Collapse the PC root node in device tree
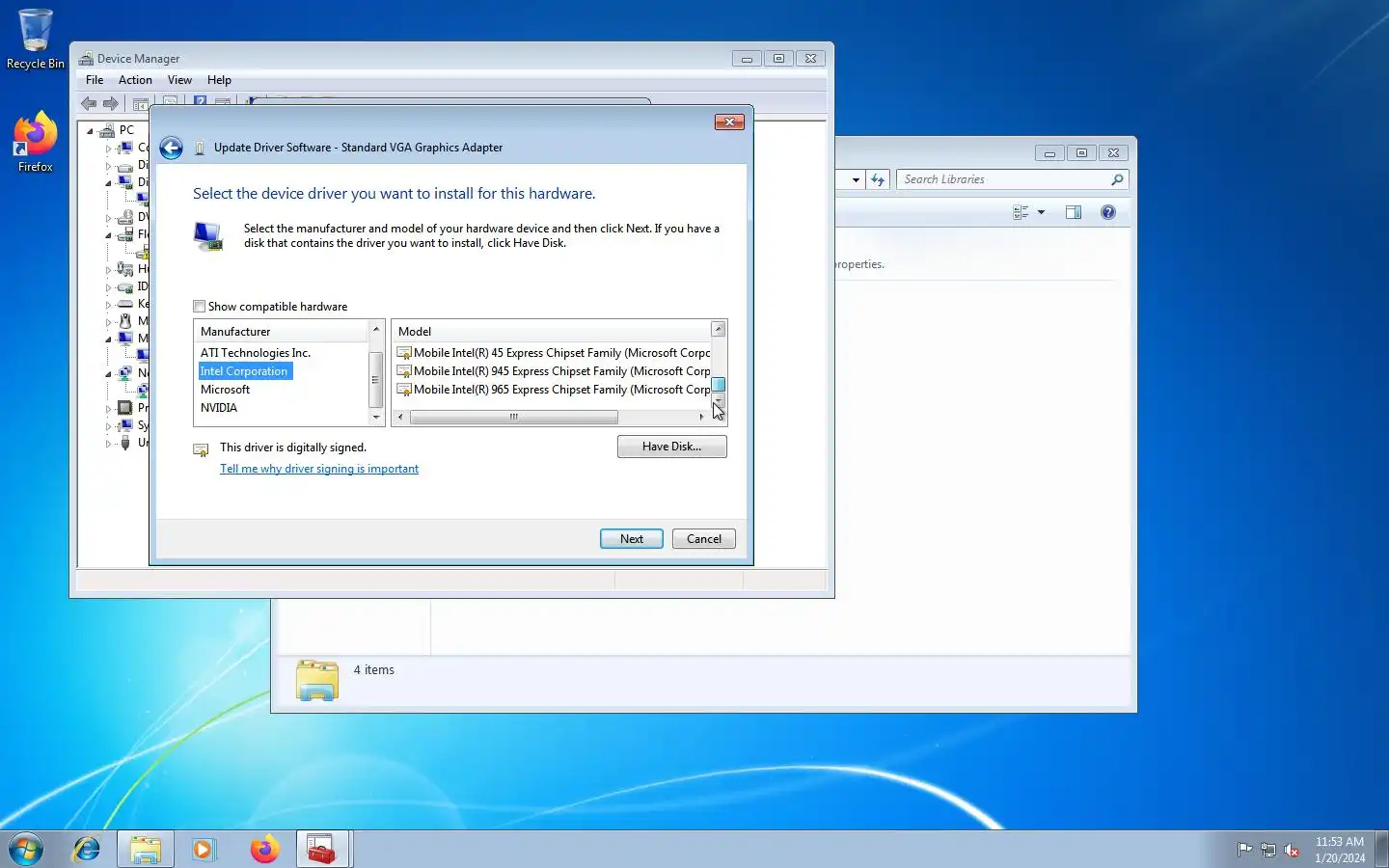Viewport: 1389px width, 868px height. coord(91,131)
